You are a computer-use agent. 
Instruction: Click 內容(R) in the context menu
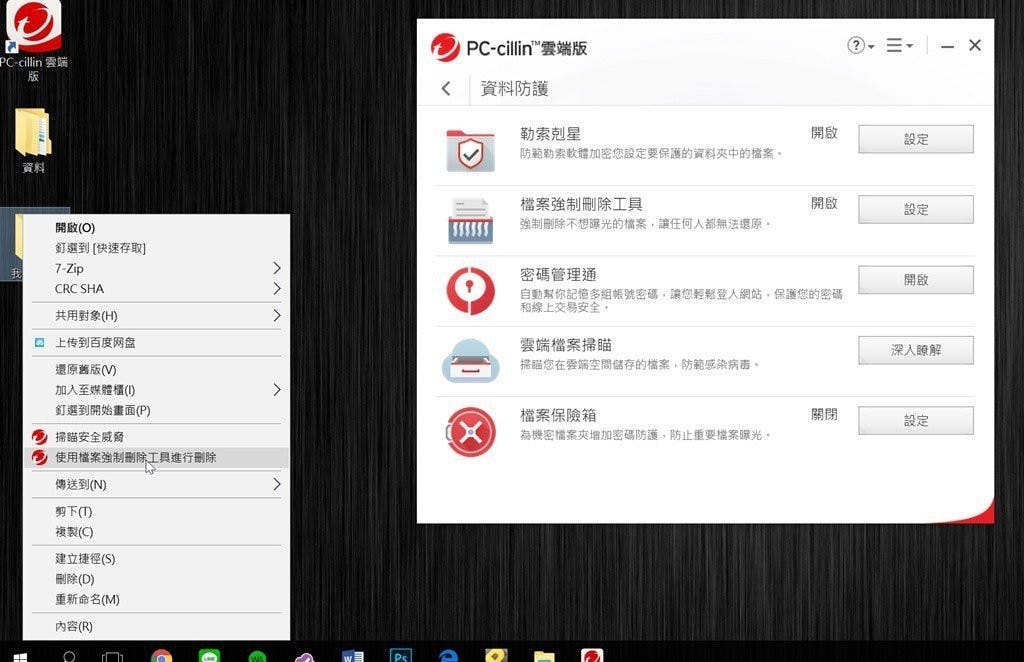pos(74,626)
